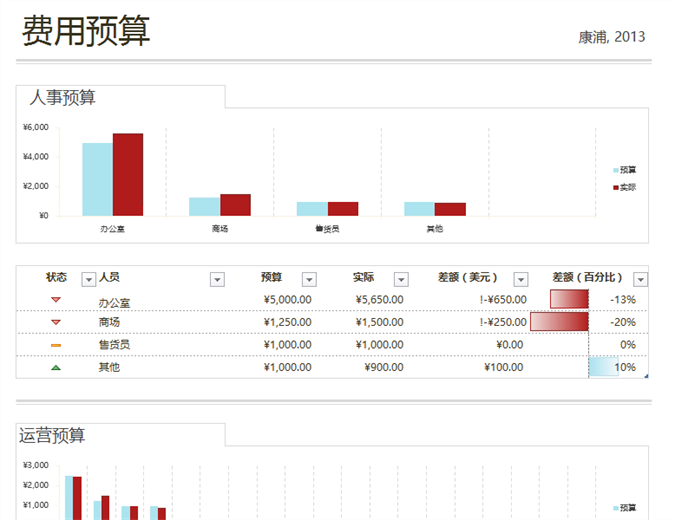Image resolution: width=675 pixels, height=520 pixels.
Task: Click the 实际 legend entry in the 人事预算 chart
Action: click(x=624, y=187)
